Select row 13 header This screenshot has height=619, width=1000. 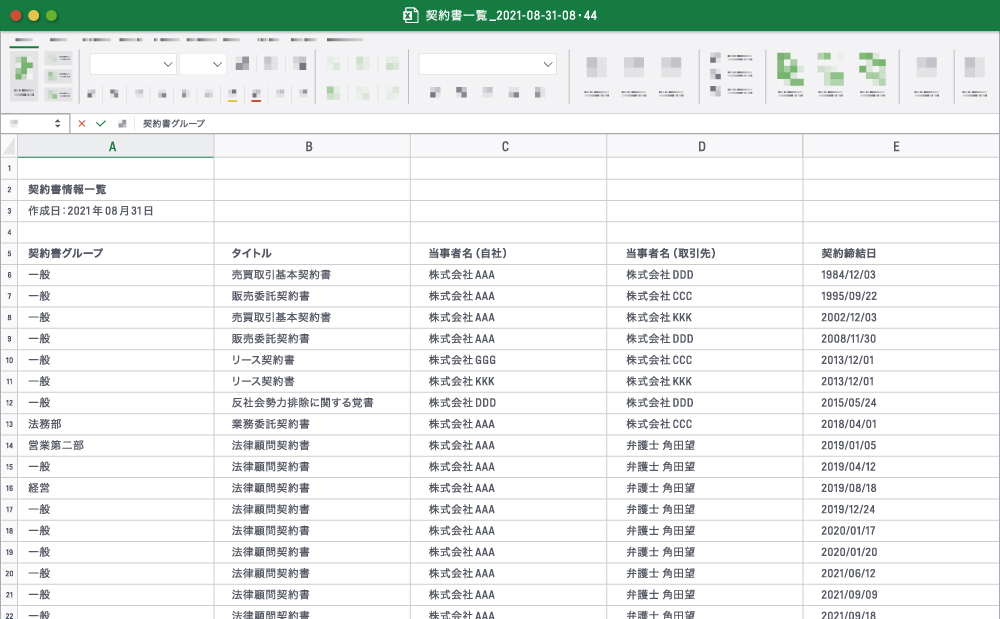(x=9, y=424)
